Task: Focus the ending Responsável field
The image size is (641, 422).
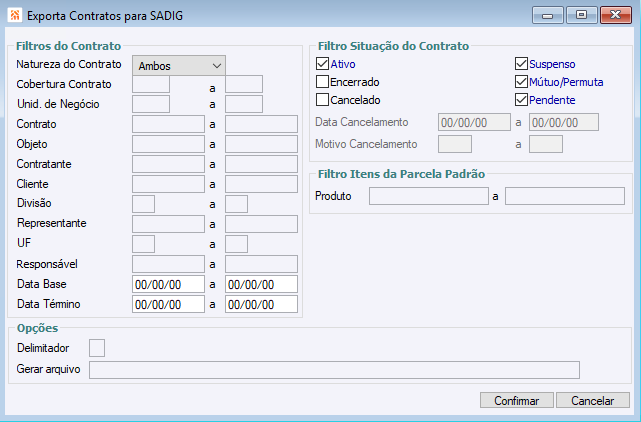Action: pos(261,264)
